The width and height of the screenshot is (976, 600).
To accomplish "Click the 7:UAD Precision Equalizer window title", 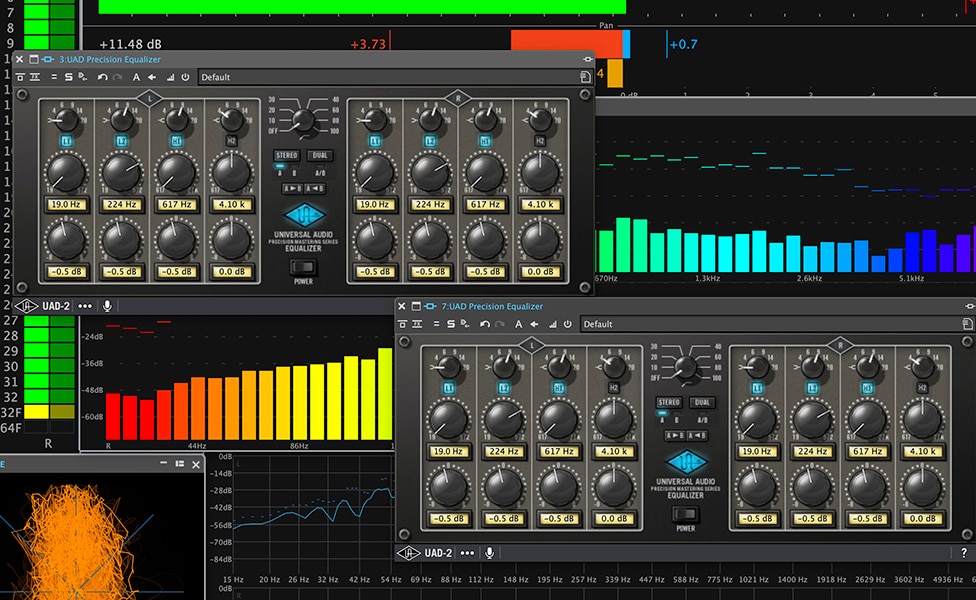I will click(x=492, y=306).
